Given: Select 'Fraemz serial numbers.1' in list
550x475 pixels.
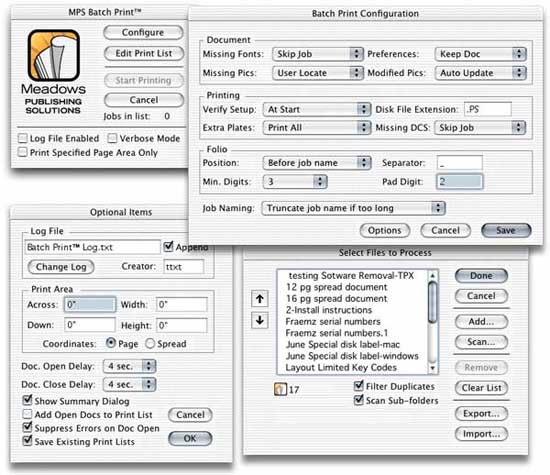Looking at the screenshot, I should (x=336, y=333).
